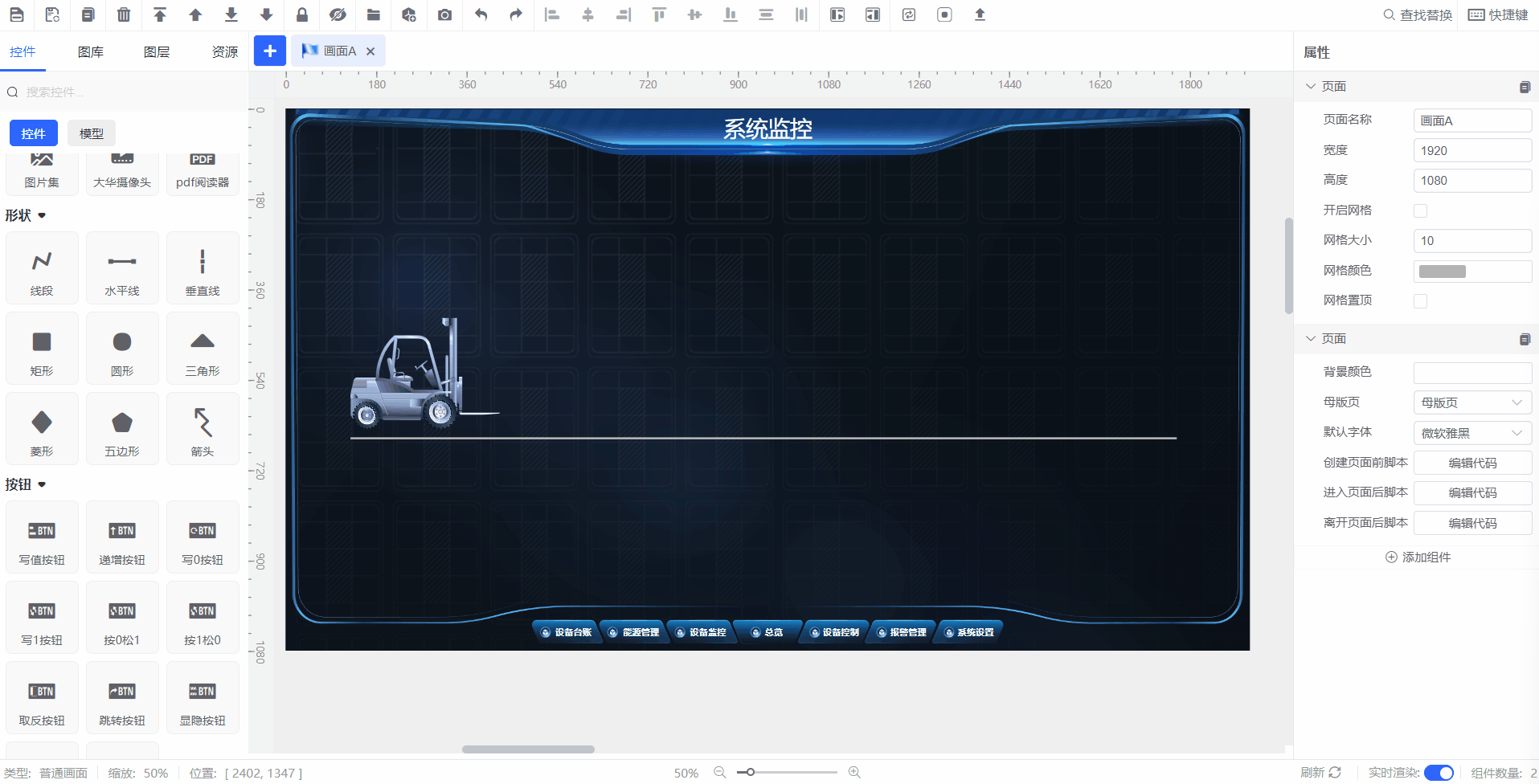Click the lock icon in toolbar
This screenshot has width=1539, height=784.
click(302, 14)
